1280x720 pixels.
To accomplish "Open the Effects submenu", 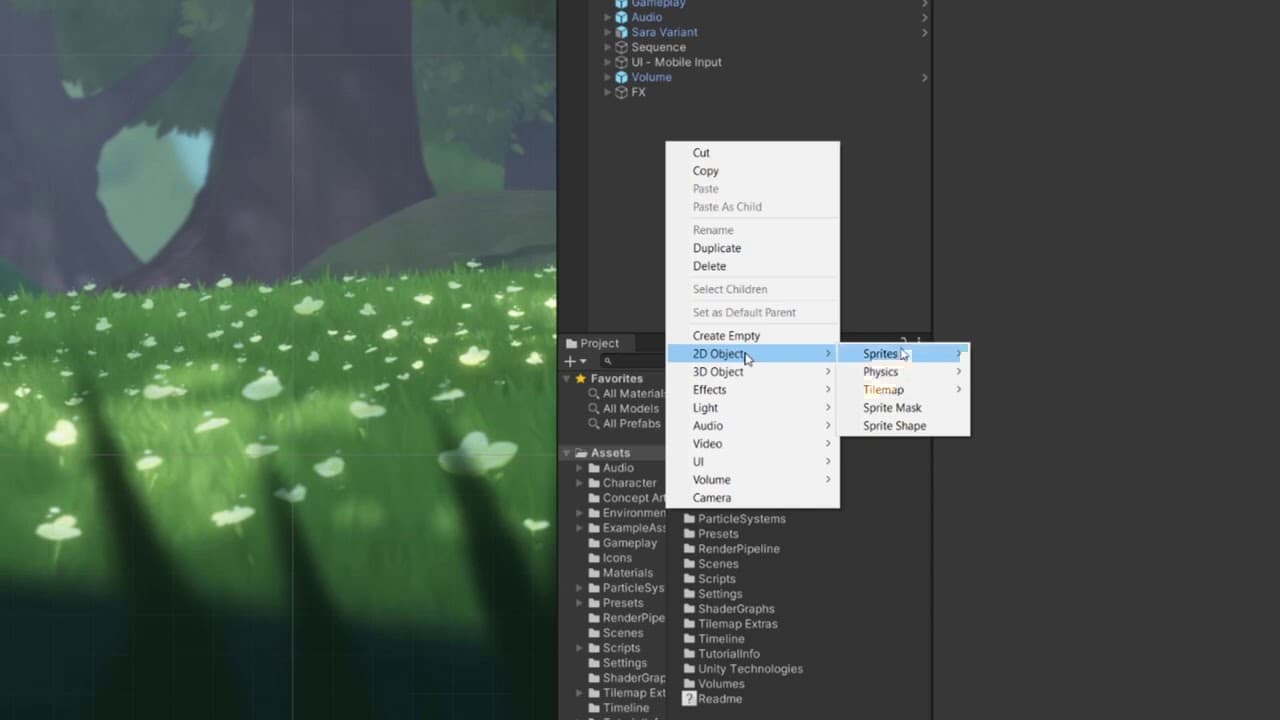I will (753, 390).
